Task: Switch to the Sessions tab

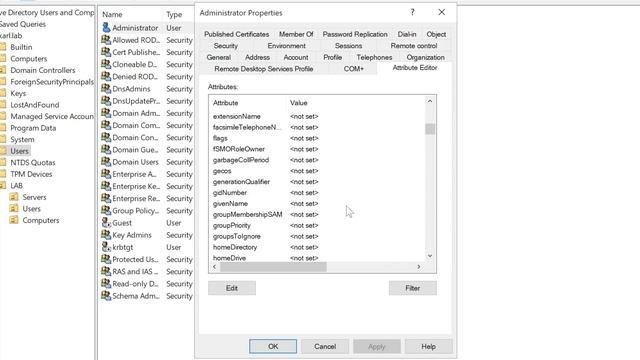Action: click(348, 46)
